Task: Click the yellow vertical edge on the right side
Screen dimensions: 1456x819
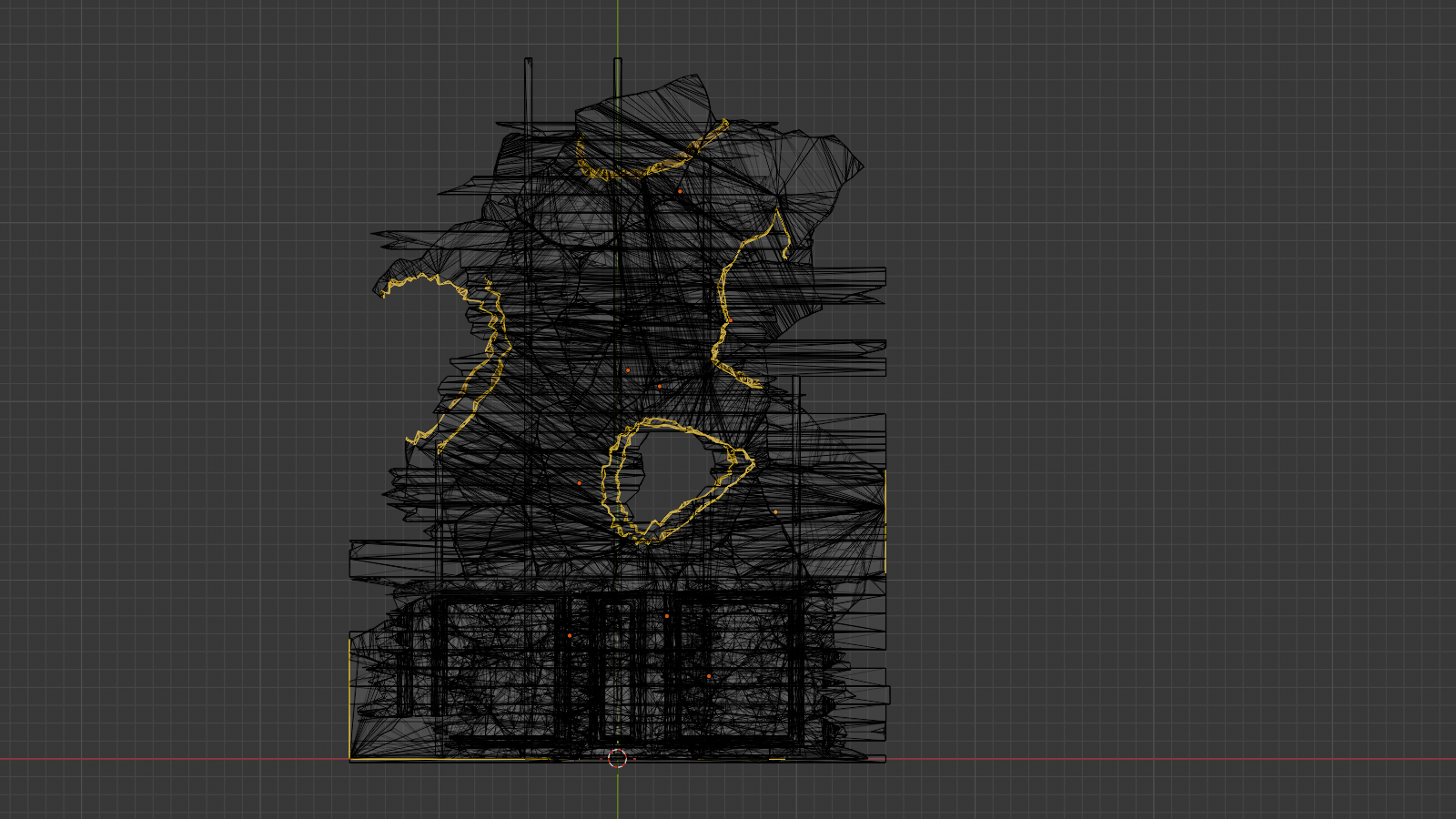Action: tap(885, 523)
